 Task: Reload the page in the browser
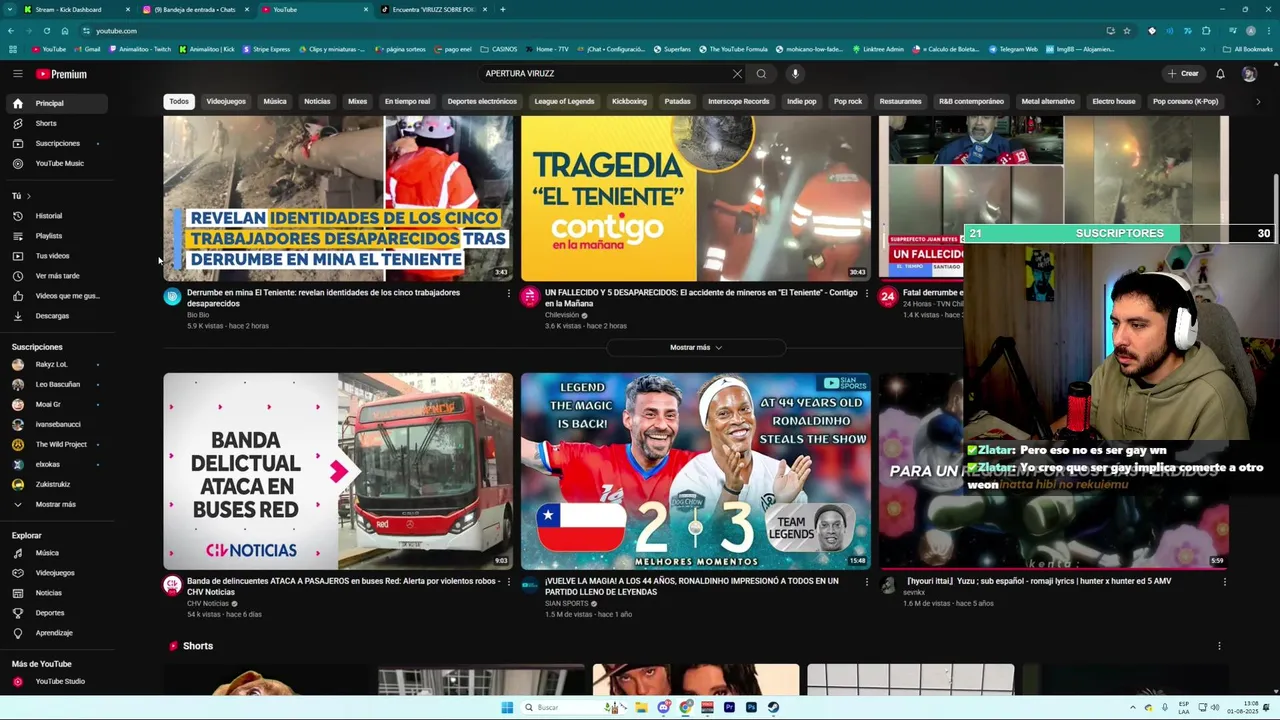[x=46, y=31]
